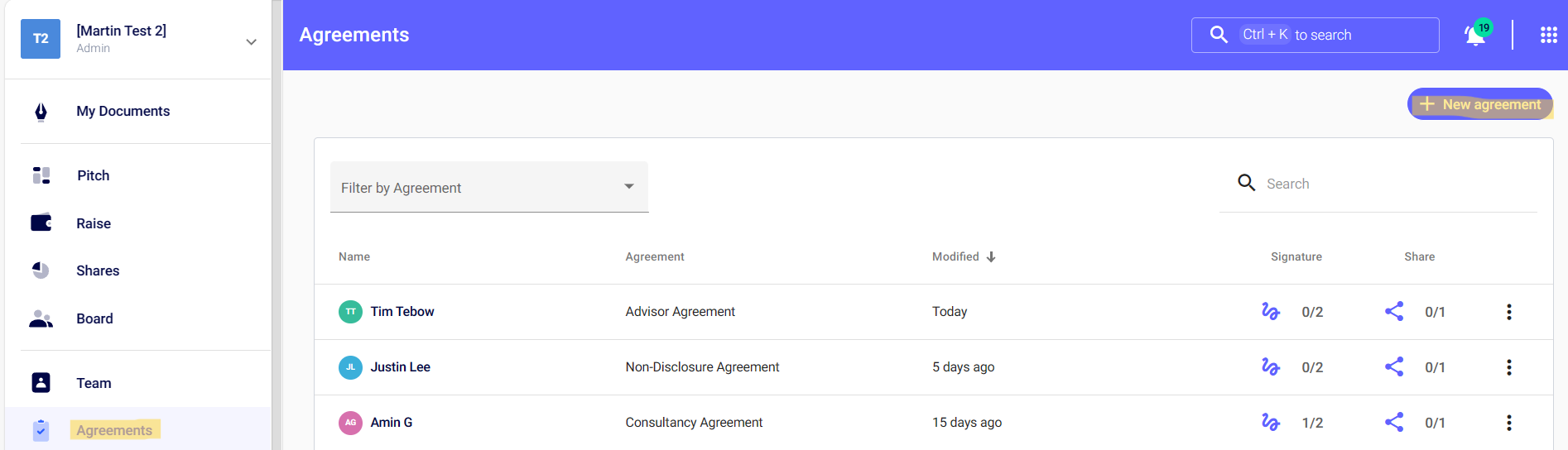Click the notifications bell icon
Image resolution: width=1568 pixels, height=450 pixels.
click(1475, 36)
